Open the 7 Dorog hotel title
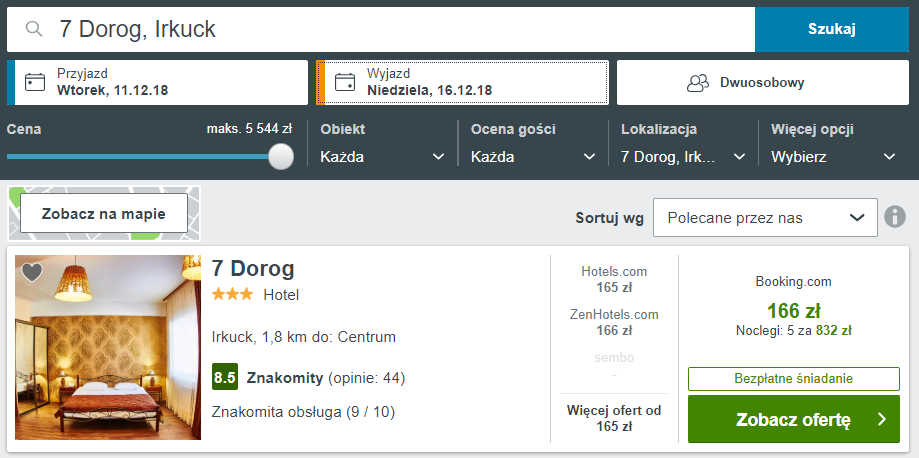The image size is (919, 458). [253, 269]
